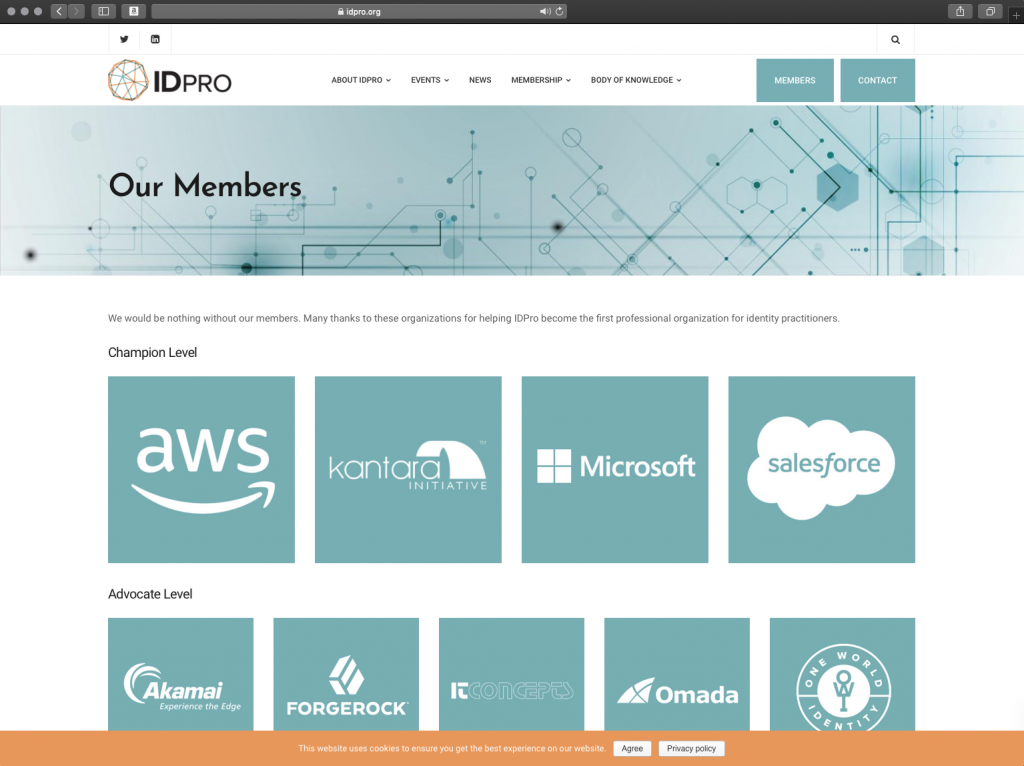Reload the idpro.org page
1024x766 pixels.
pyautogui.click(x=560, y=12)
